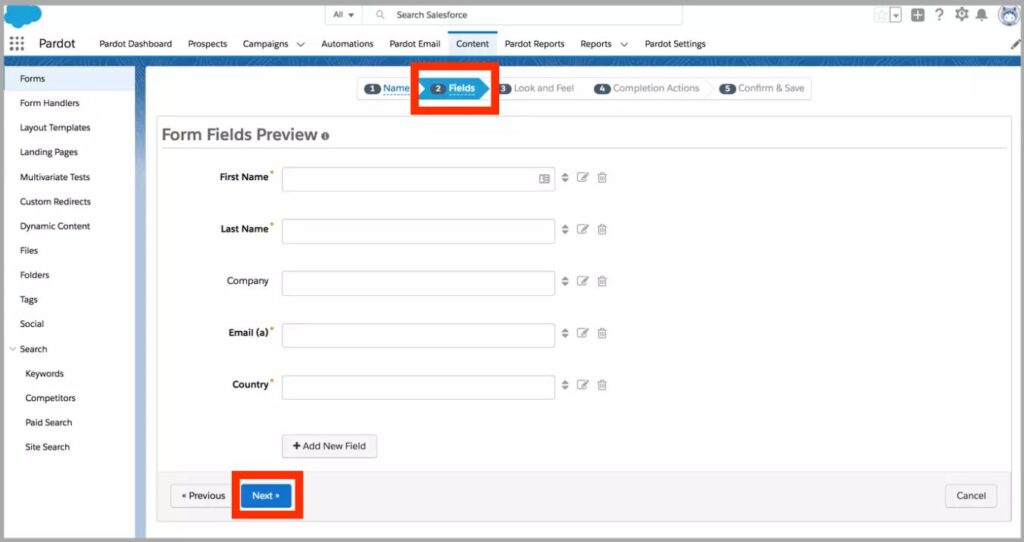Open the favorites list dropdown arrow
Screen dimensions: 1024x542
click(896, 15)
